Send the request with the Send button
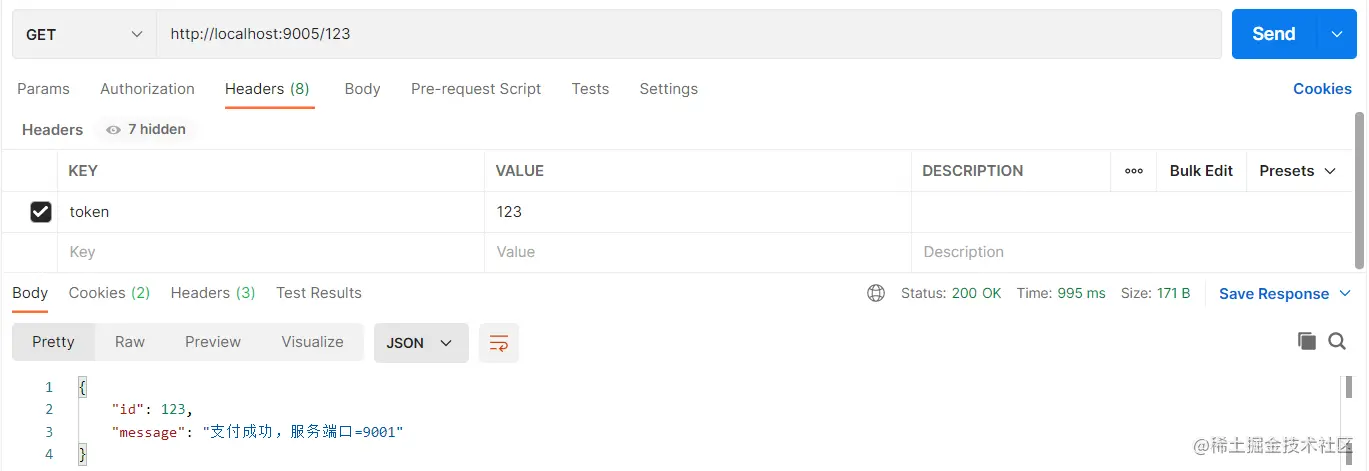Screen dimensions: 1369x471 tap(1274, 34)
